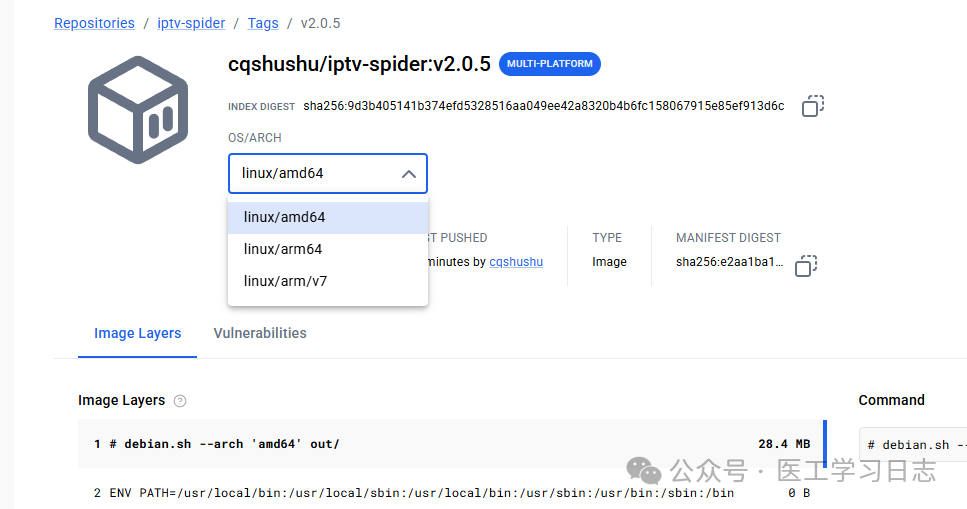Screen dimensions: 967x509
Task: Click the MULTI-PLATFORM badge
Action: (x=549, y=64)
